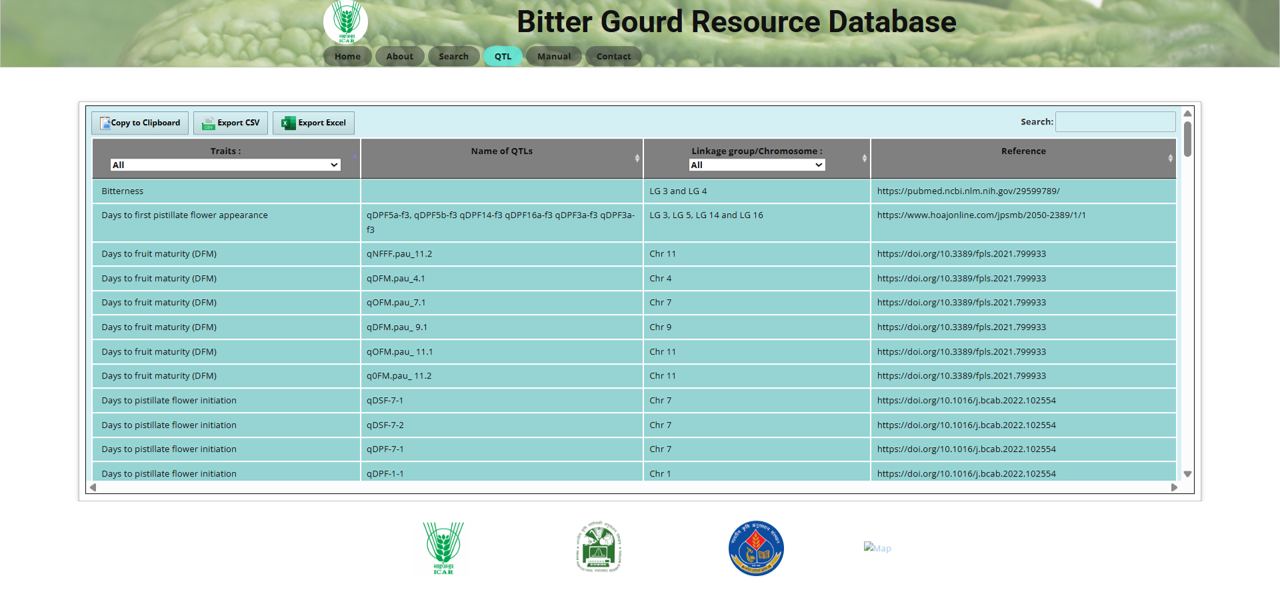The width and height of the screenshot is (1280, 596).
Task: Sort the Reference column with its sort arrow
Action: tap(1171, 158)
